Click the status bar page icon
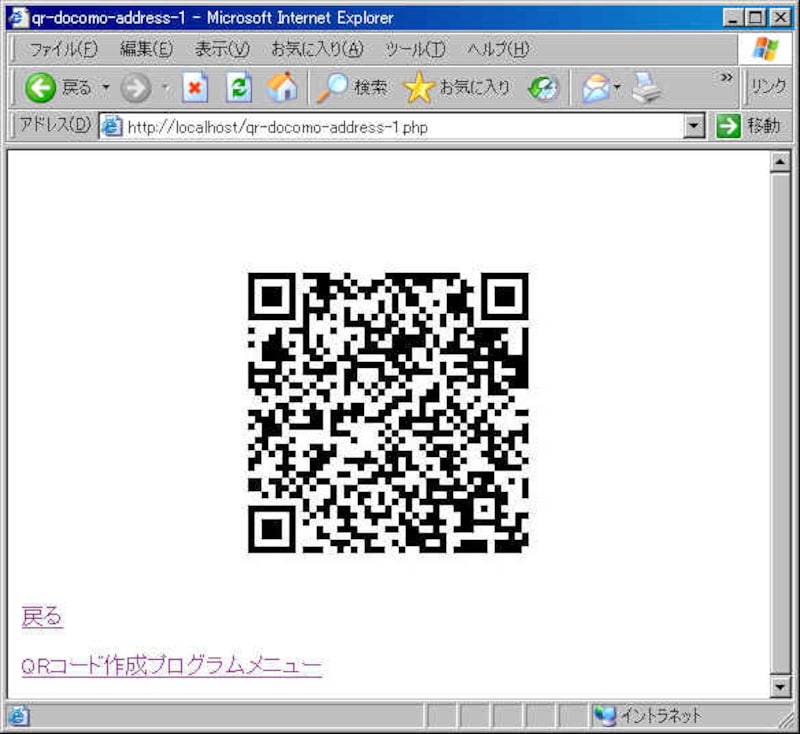This screenshot has height=734, width=800. 18,716
